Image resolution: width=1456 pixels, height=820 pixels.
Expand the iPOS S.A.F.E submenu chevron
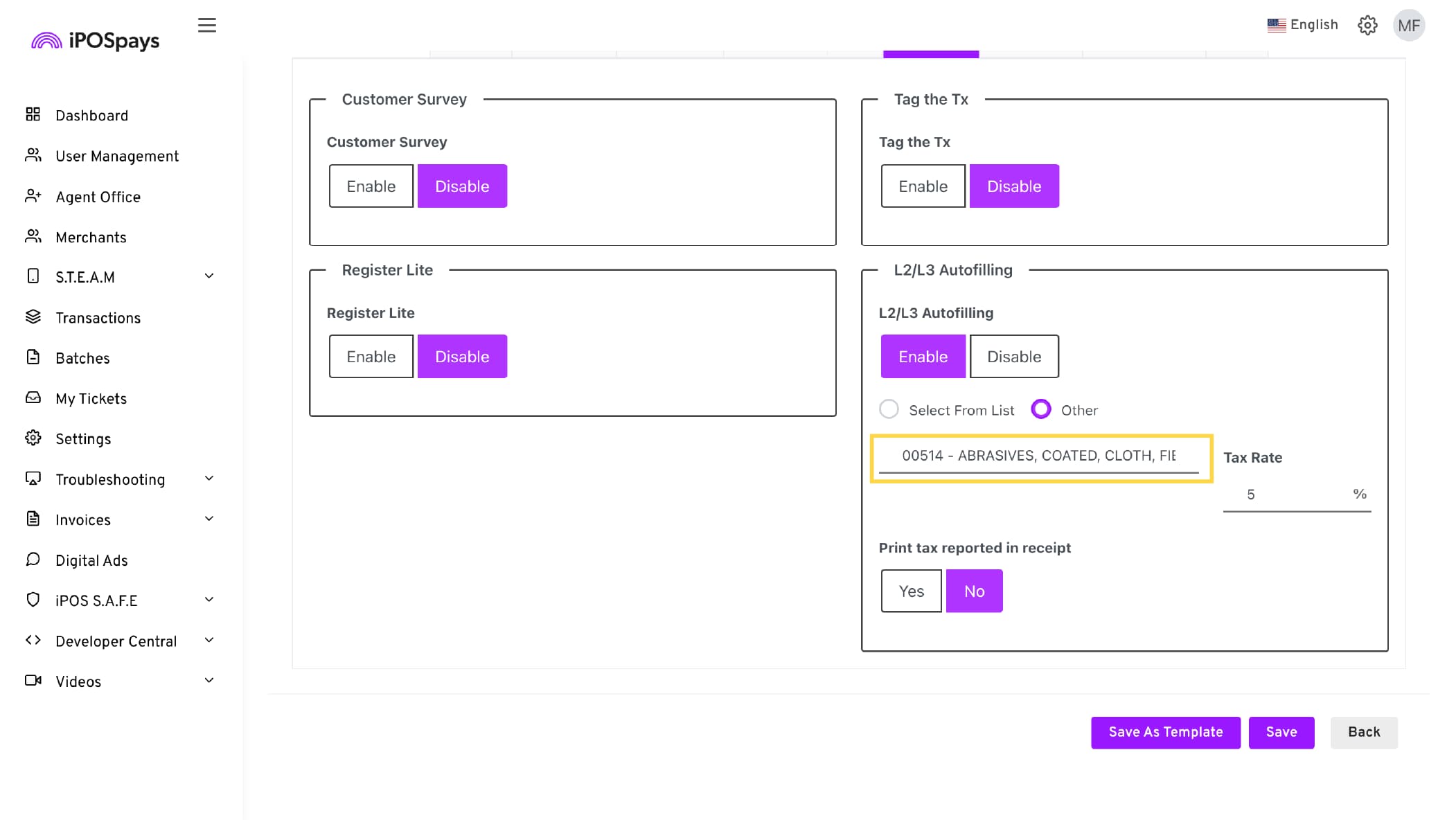[209, 600]
